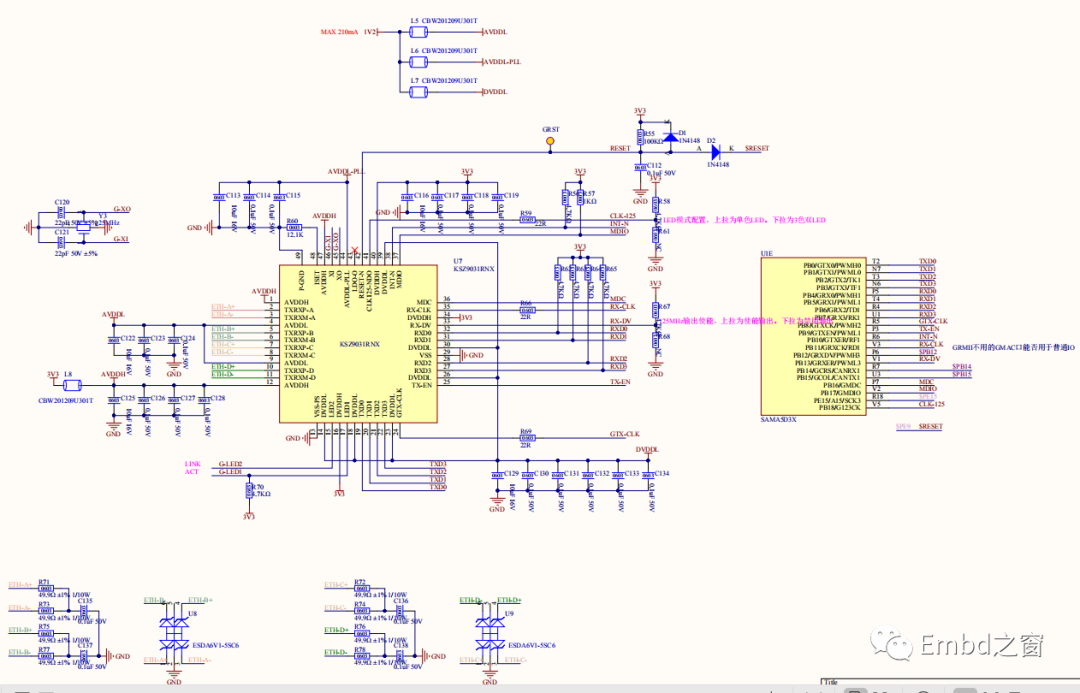Click the 'ETH-A+' label left of R71
Image resolution: width=1080 pixels, height=693 pixels.
pyautogui.click(x=20, y=585)
